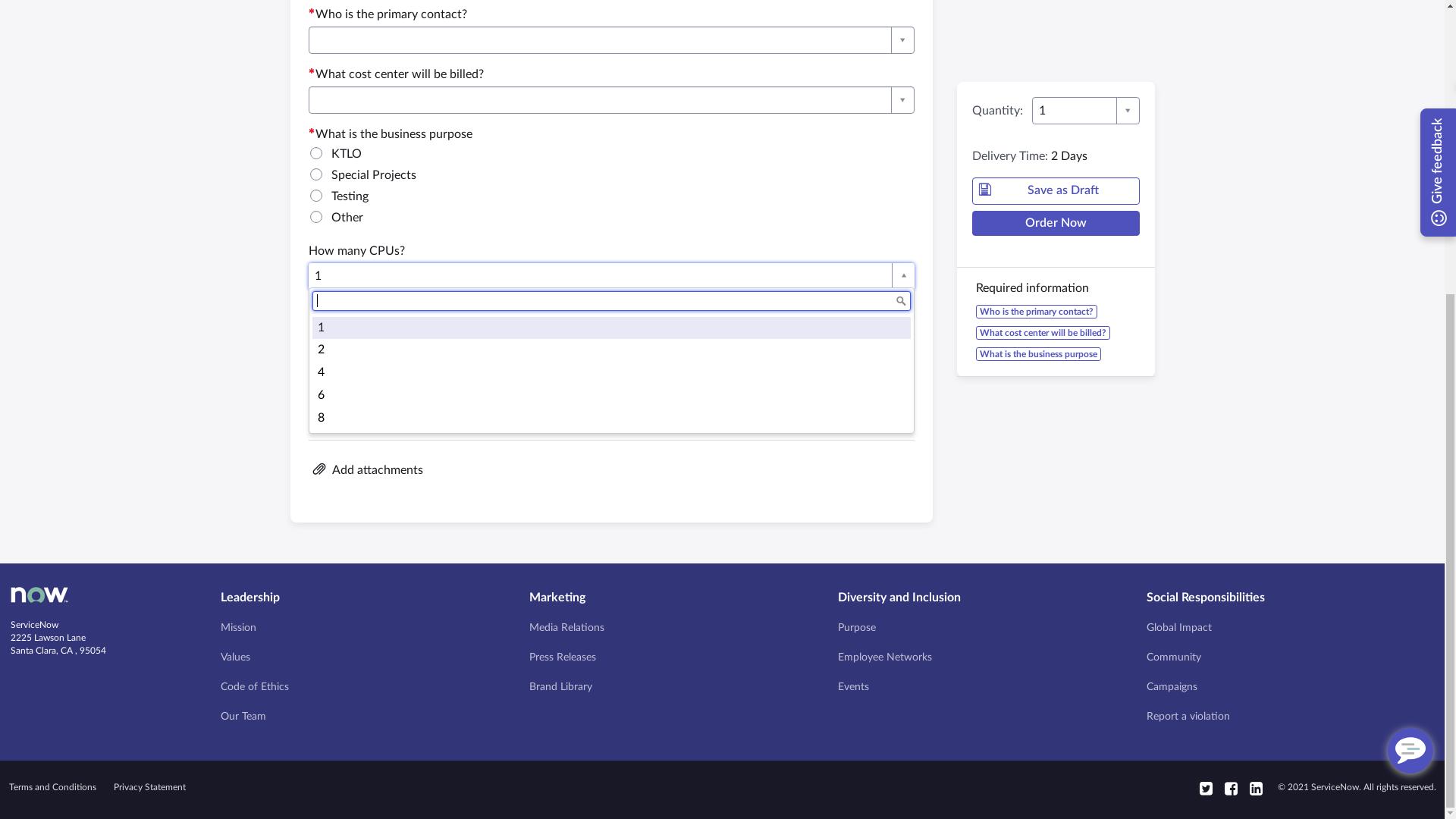This screenshot has height=819, width=1456.
Task: Select Special Projects radio button
Action: pyautogui.click(x=316, y=174)
